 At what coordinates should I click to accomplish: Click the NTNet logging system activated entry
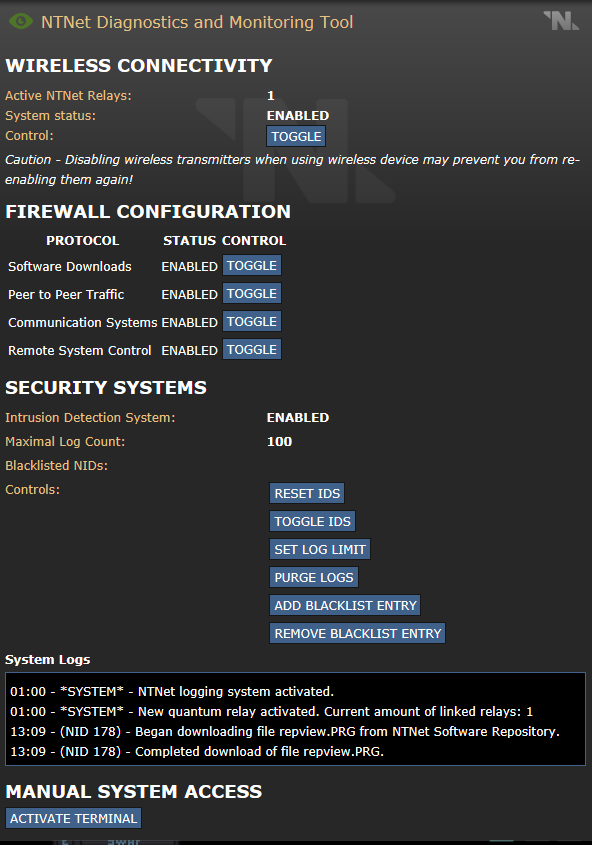pyautogui.click(x=172, y=691)
